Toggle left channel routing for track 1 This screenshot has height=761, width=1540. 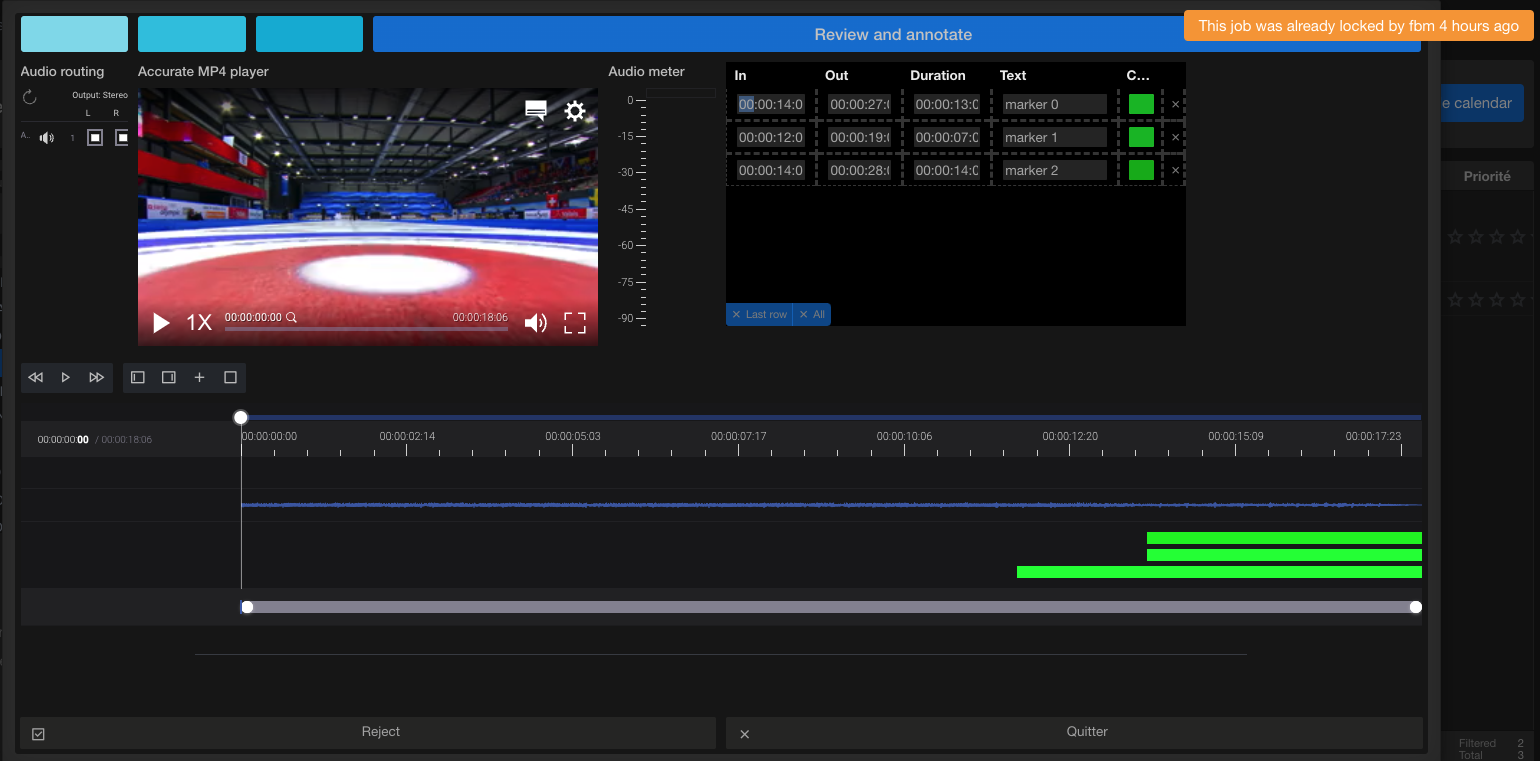pos(95,138)
